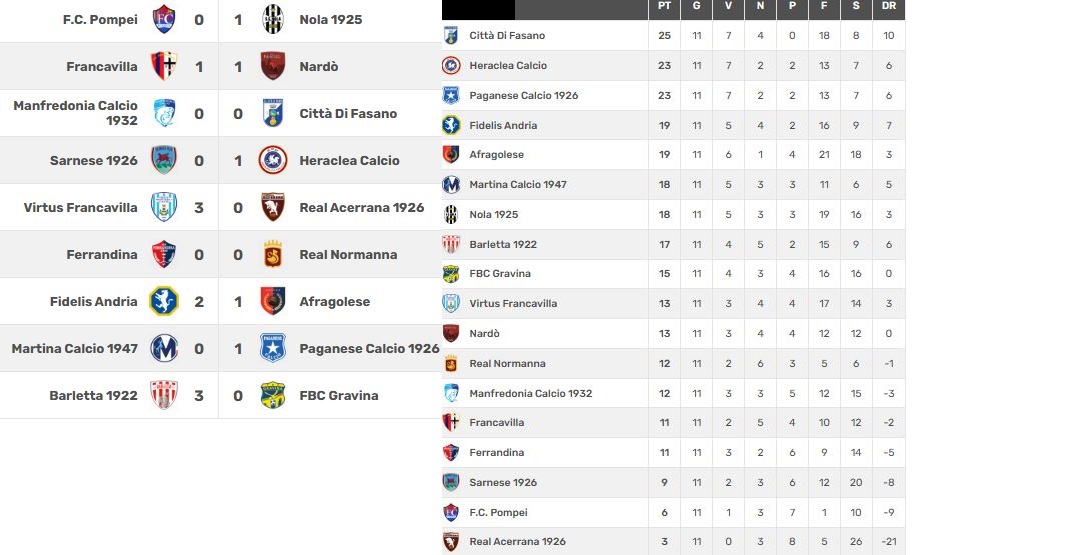The height and width of the screenshot is (555, 1084).
Task: Click the Afragolese crest in standings table
Action: 451,155
